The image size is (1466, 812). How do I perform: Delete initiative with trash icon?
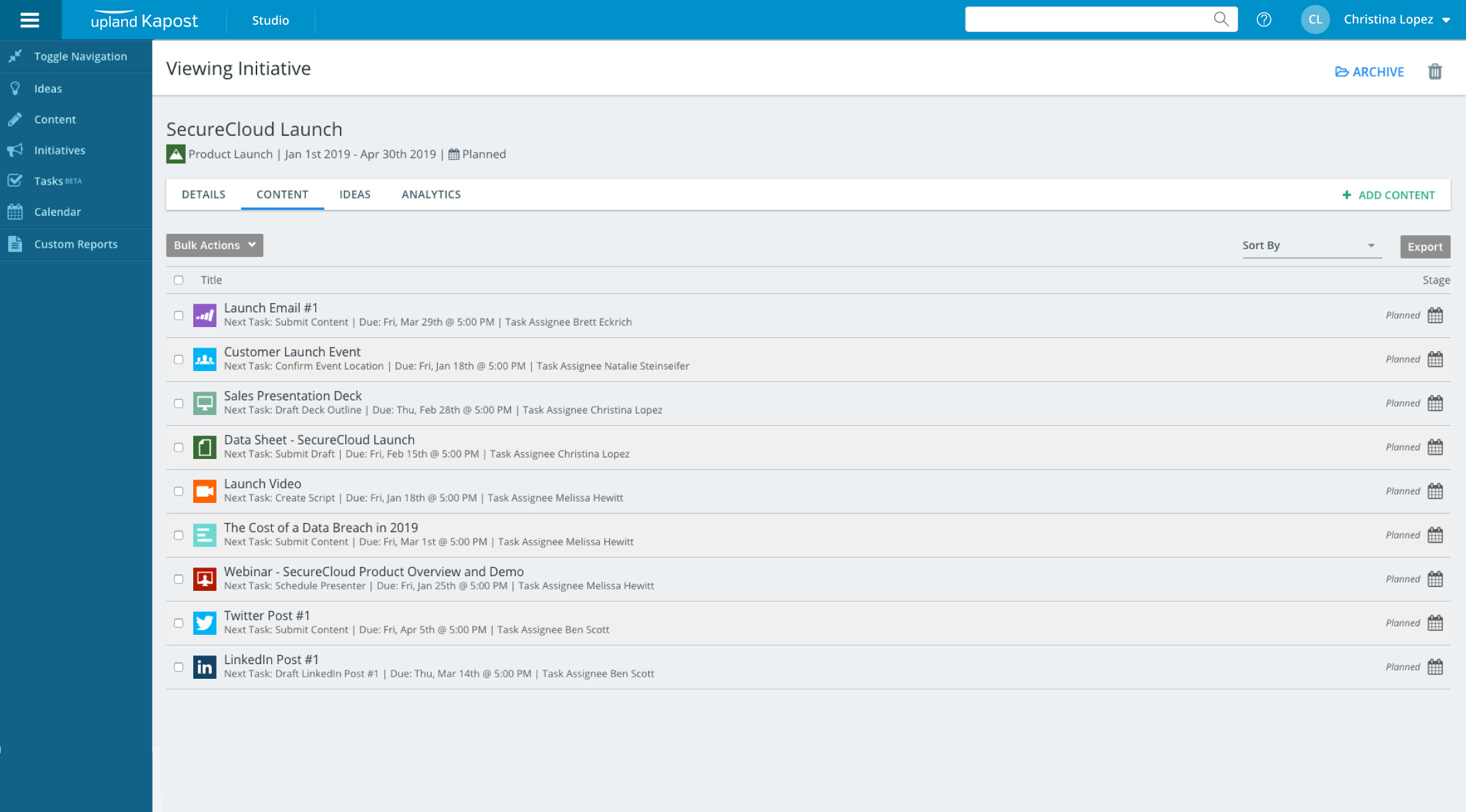[x=1435, y=71]
